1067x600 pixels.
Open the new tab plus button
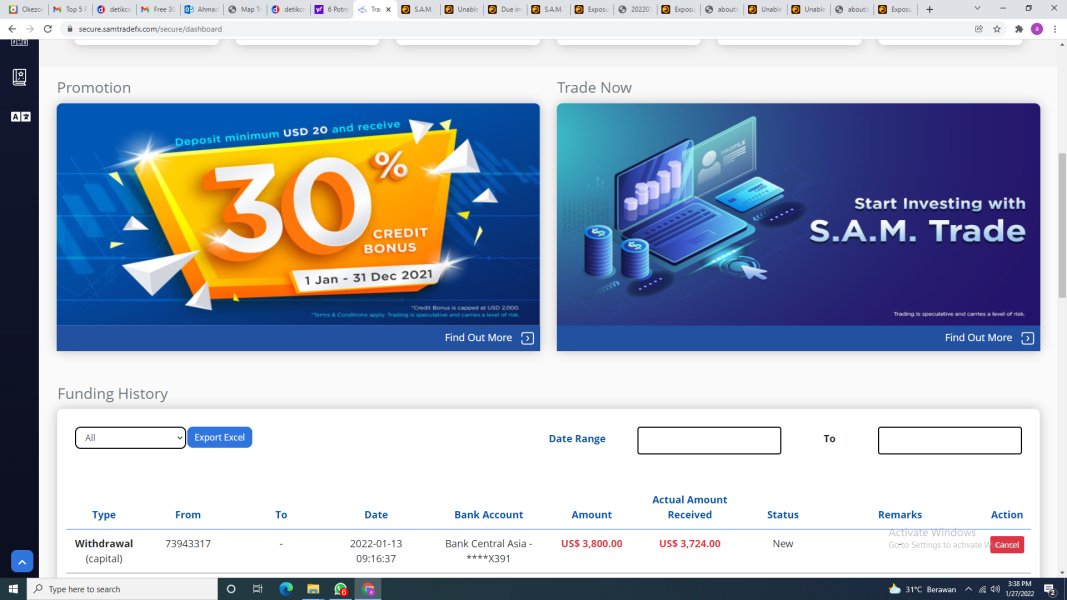point(930,10)
